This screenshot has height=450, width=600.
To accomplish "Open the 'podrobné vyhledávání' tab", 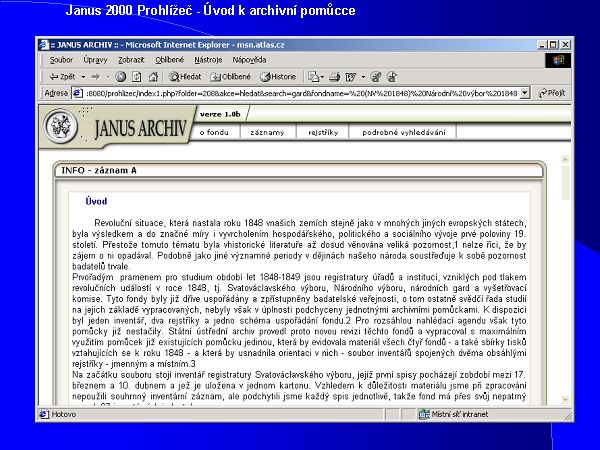I will click(403, 132).
